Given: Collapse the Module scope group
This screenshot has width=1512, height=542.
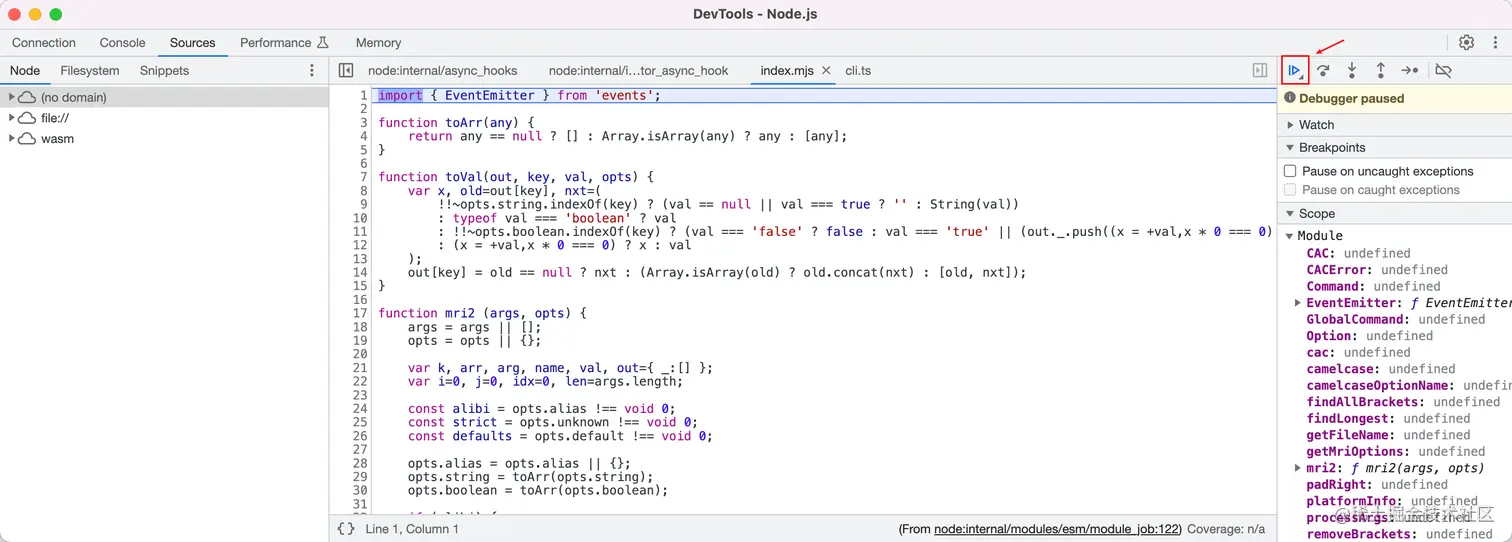Looking at the screenshot, I should click(x=1290, y=236).
